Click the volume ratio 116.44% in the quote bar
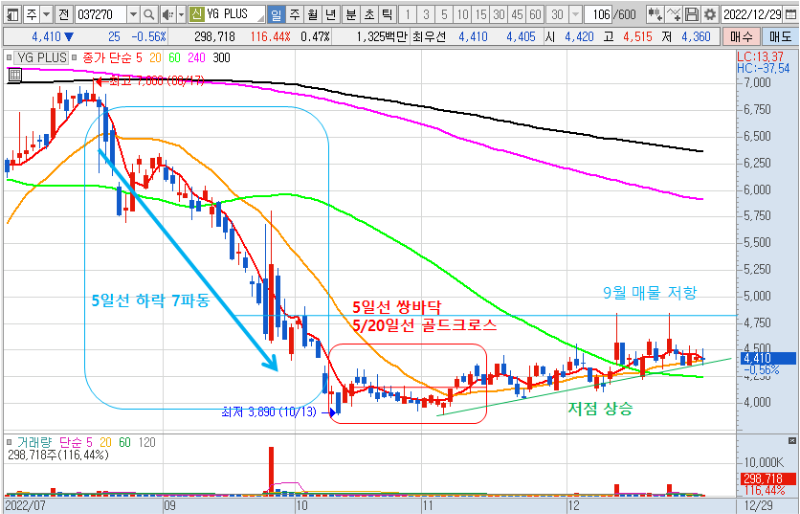800x514 pixels. click(270, 37)
